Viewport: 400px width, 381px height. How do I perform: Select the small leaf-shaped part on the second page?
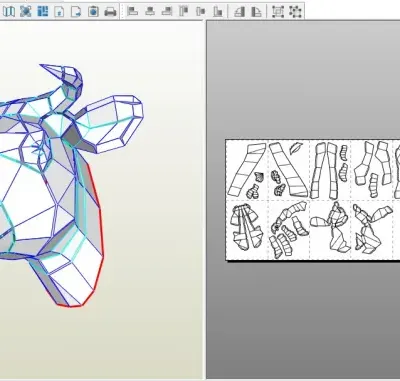tap(295, 148)
